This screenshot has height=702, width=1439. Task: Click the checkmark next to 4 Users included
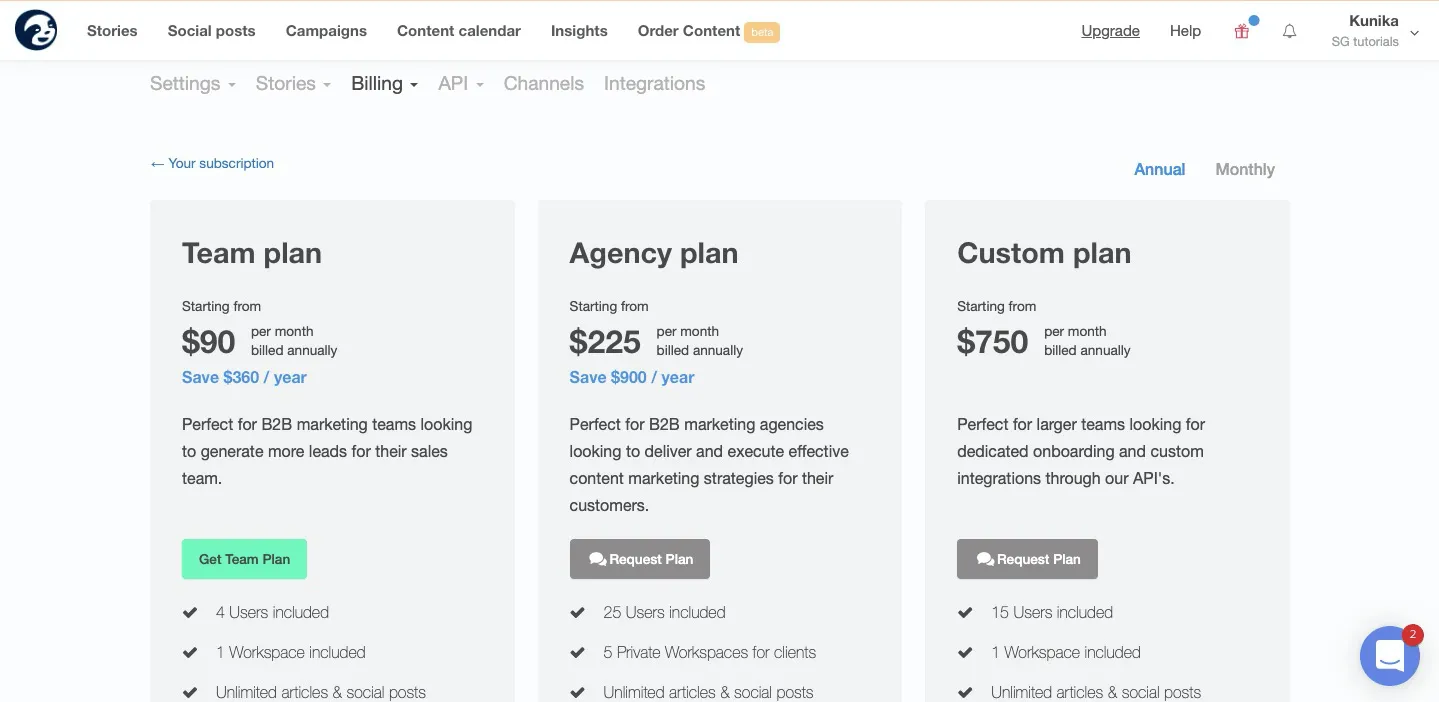point(190,612)
